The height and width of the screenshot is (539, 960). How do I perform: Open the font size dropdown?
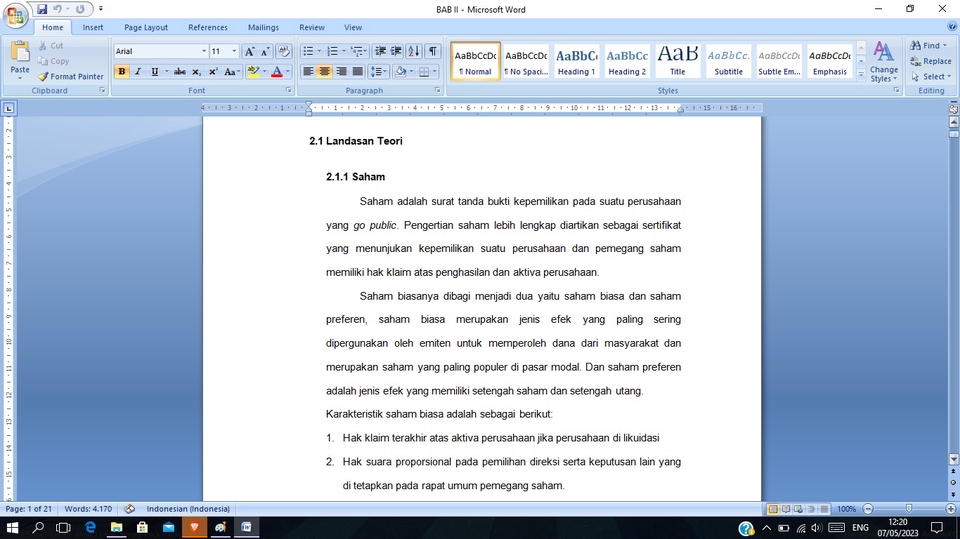[x=234, y=51]
